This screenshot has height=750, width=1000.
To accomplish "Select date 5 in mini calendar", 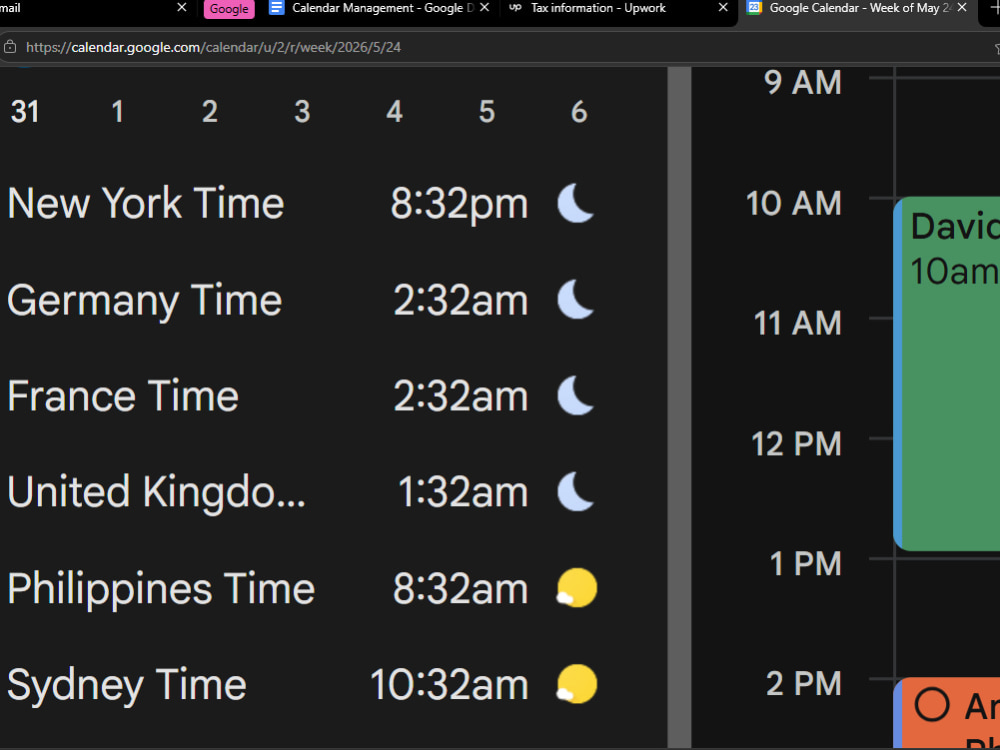I will [487, 112].
